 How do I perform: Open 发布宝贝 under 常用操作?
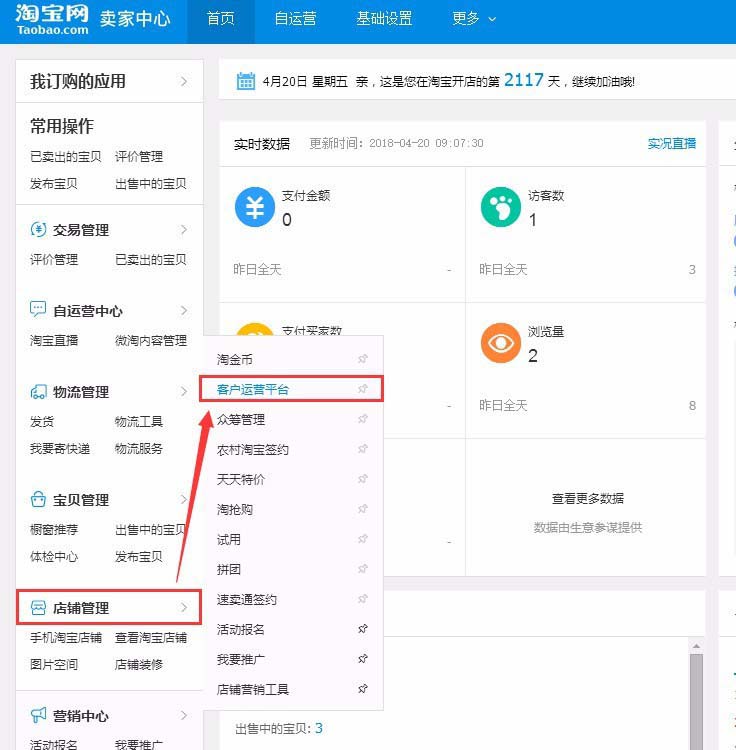54,184
